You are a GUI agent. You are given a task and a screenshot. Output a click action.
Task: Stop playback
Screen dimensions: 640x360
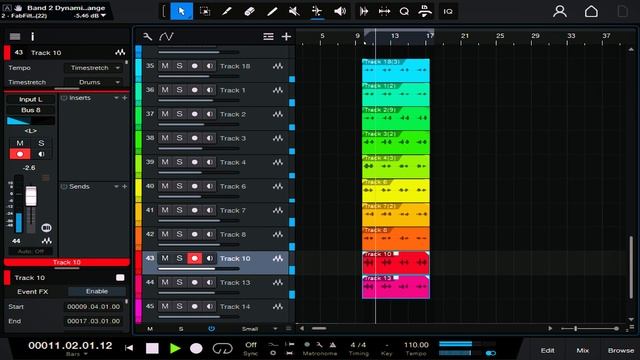[152, 348]
